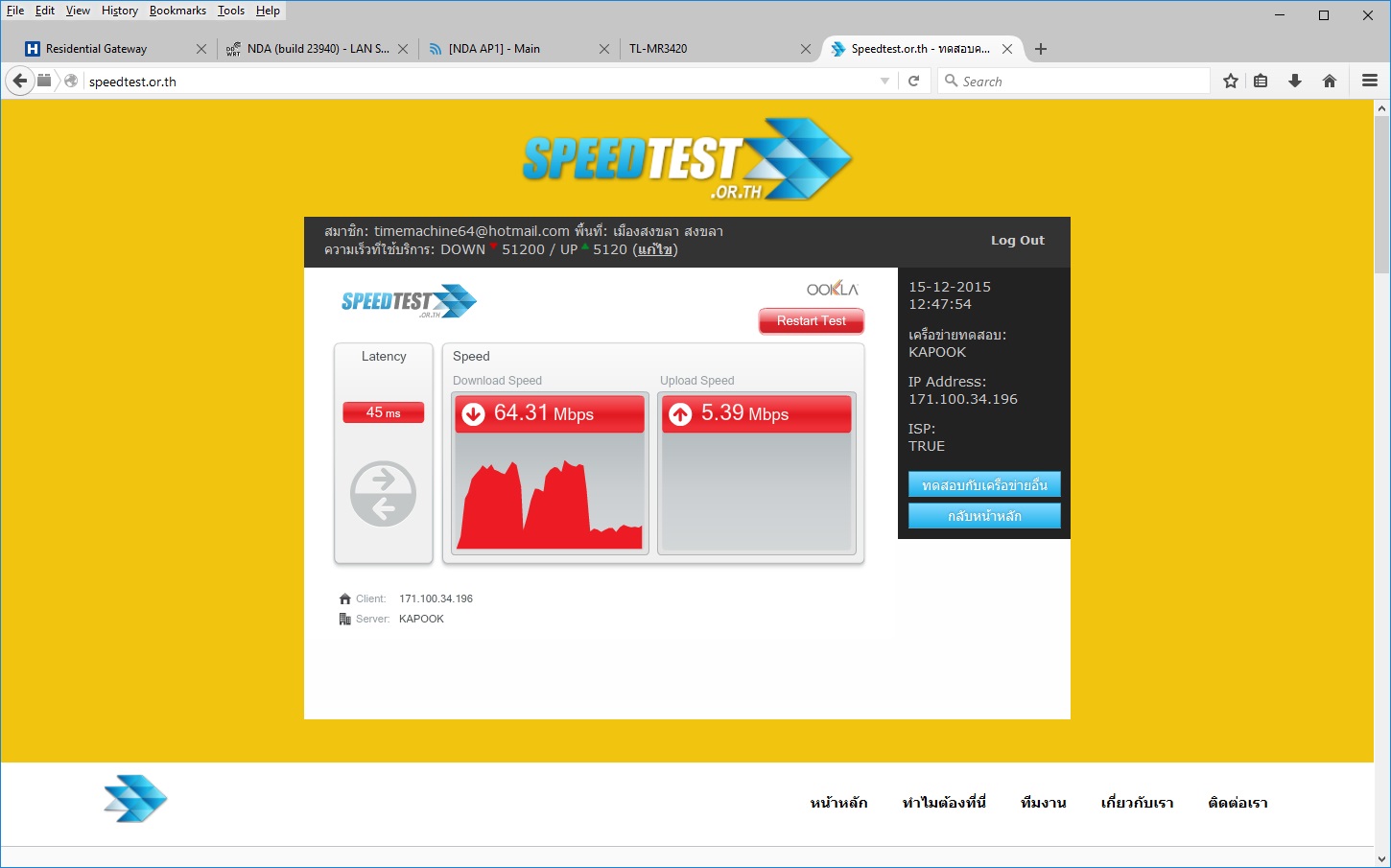The image size is (1391, 868).
Task: Click the 5.39 Mbps upload value
Action: pyautogui.click(x=744, y=413)
